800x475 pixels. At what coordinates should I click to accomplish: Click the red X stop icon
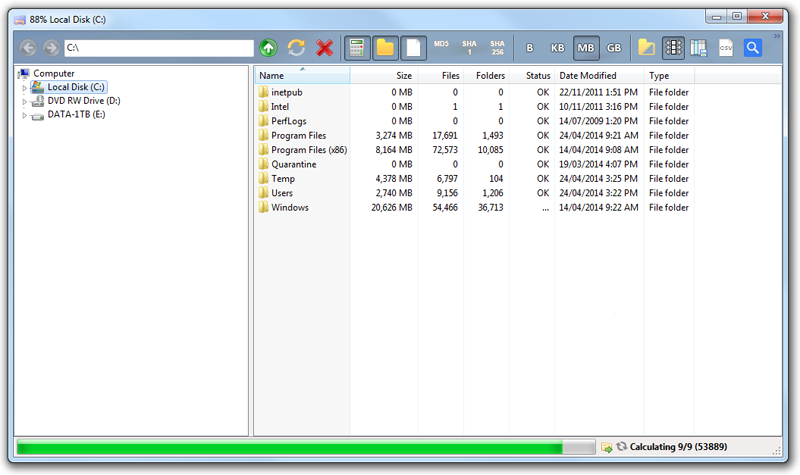point(324,48)
